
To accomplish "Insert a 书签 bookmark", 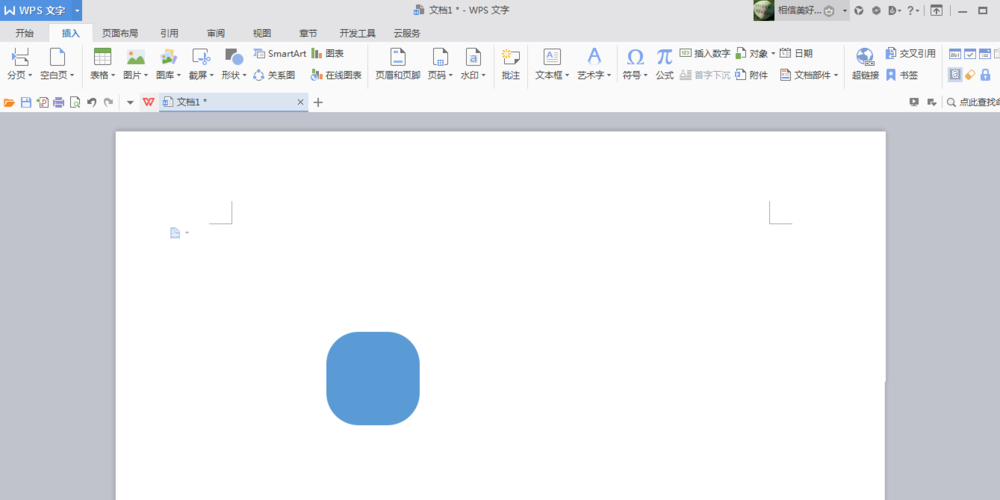I will click(902, 75).
